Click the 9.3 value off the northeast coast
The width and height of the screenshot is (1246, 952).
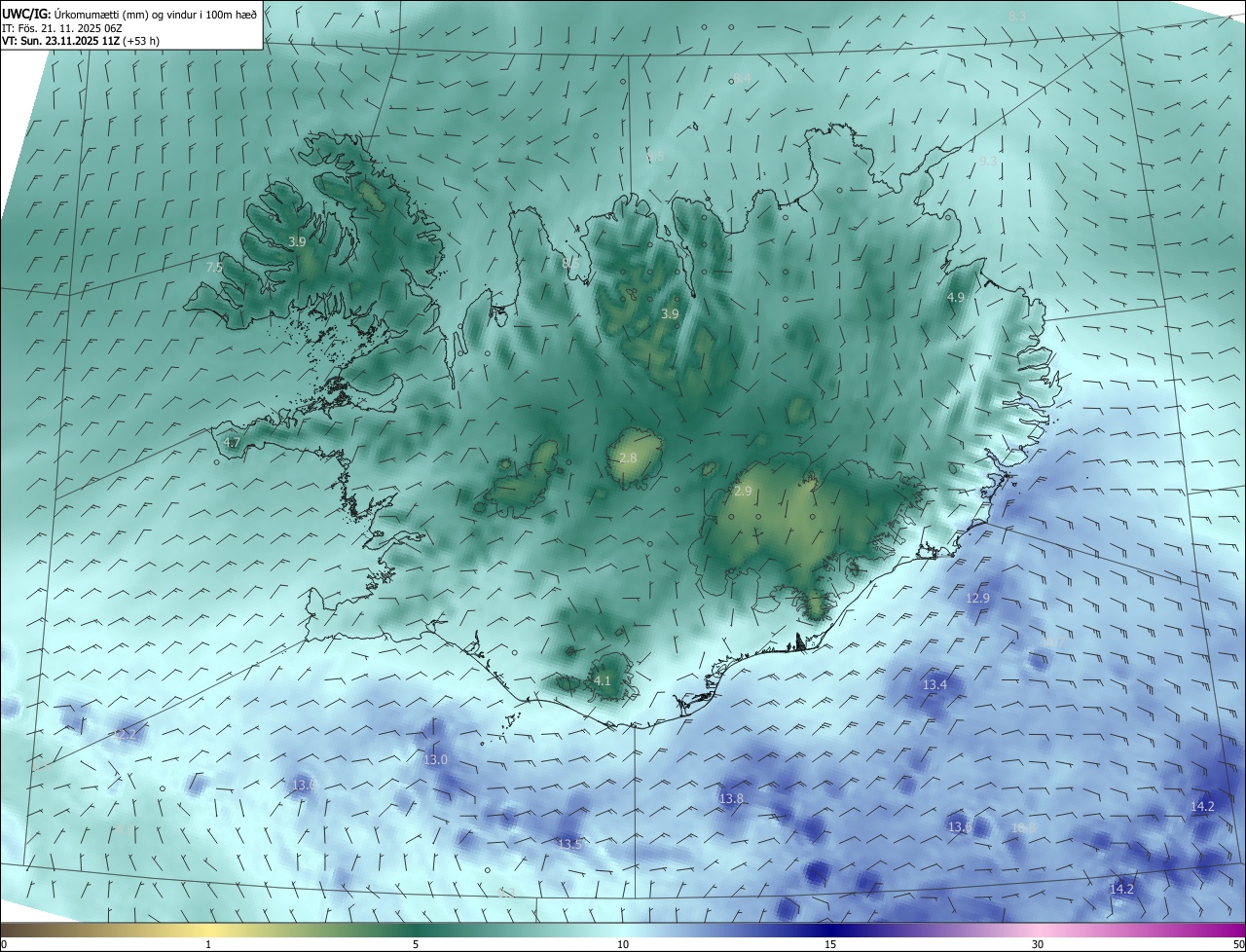point(988,162)
